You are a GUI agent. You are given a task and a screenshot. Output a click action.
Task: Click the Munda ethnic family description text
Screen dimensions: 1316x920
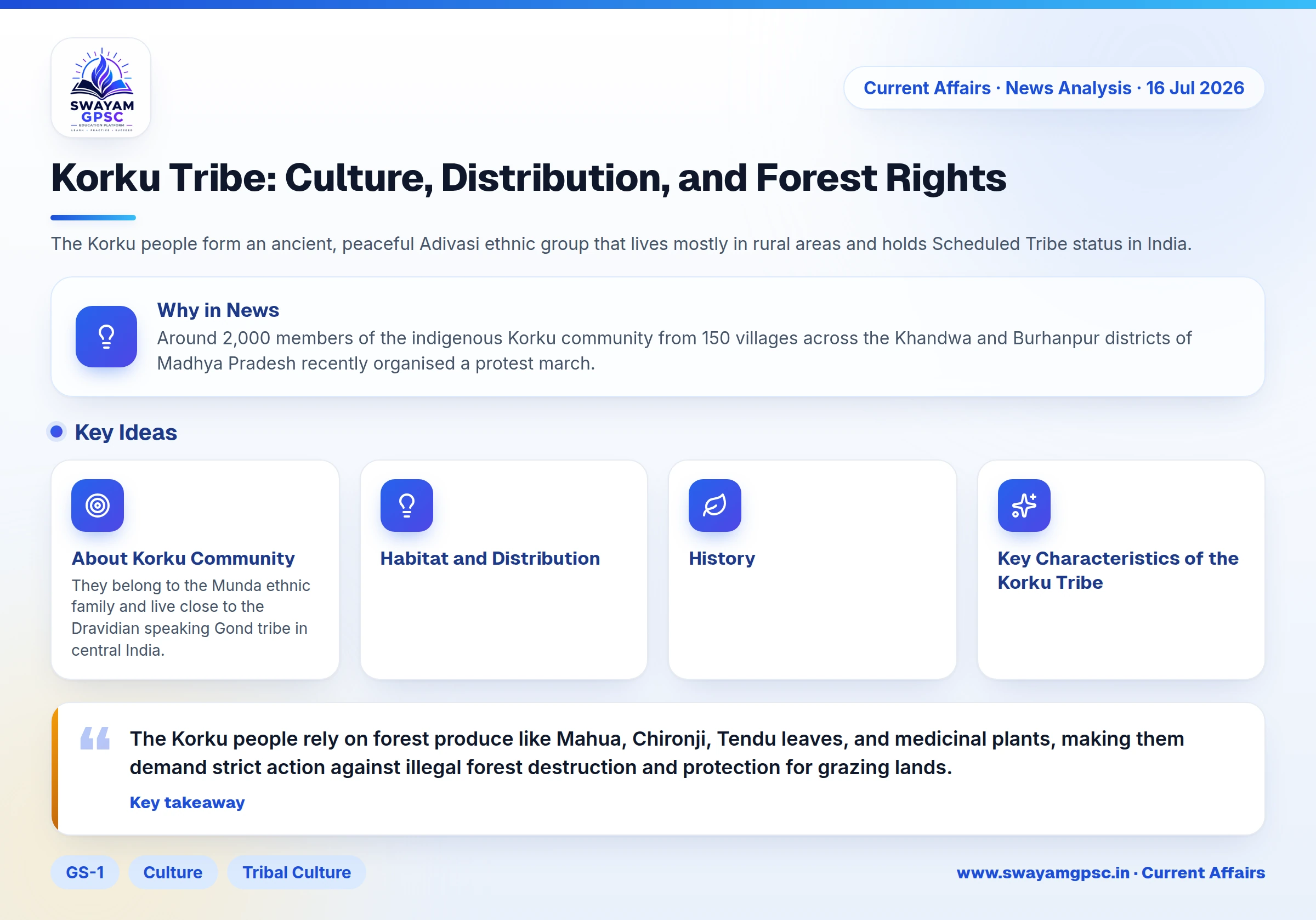click(190, 617)
